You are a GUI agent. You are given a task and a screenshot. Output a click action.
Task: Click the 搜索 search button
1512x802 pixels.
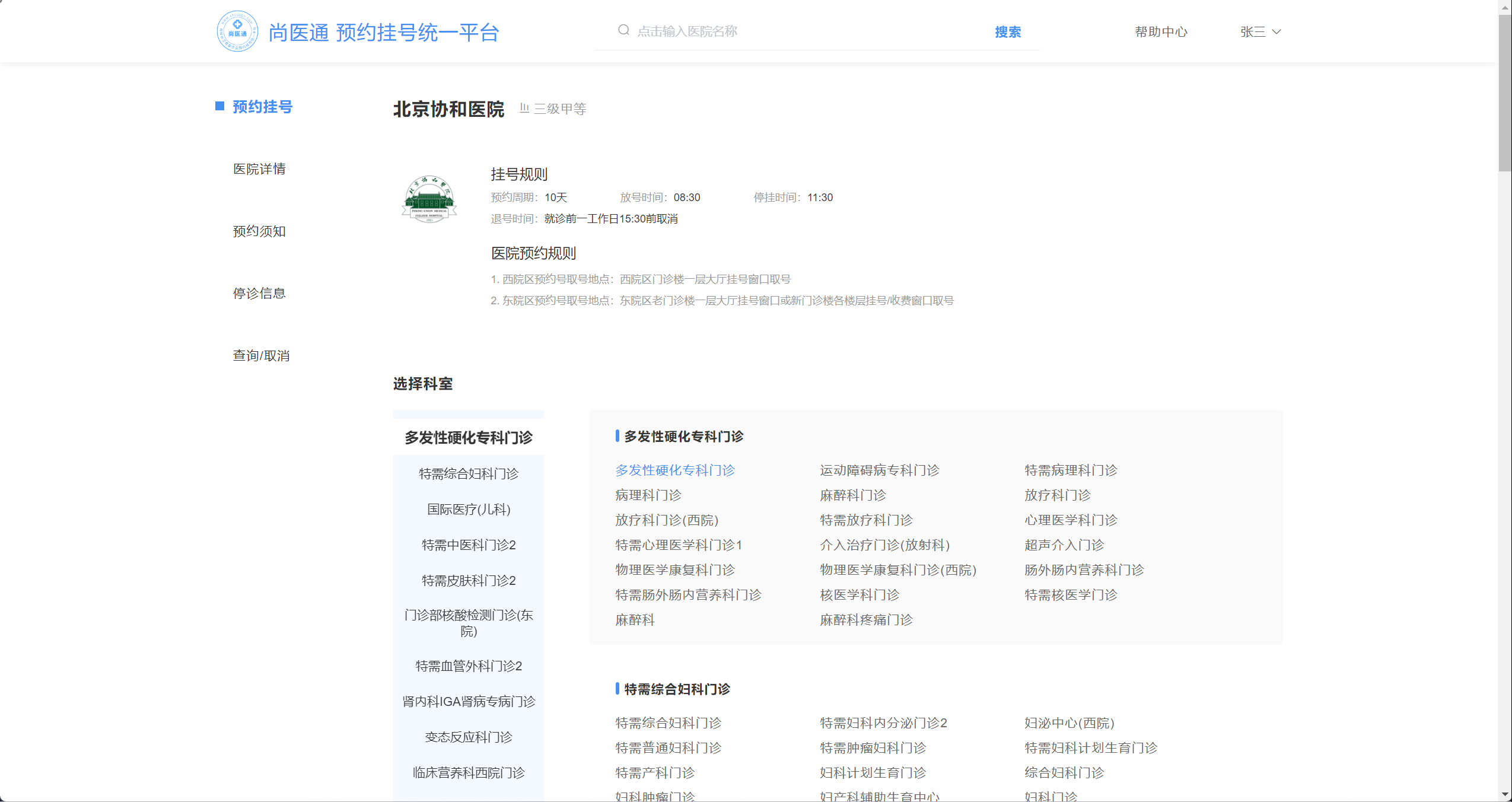(x=1008, y=32)
